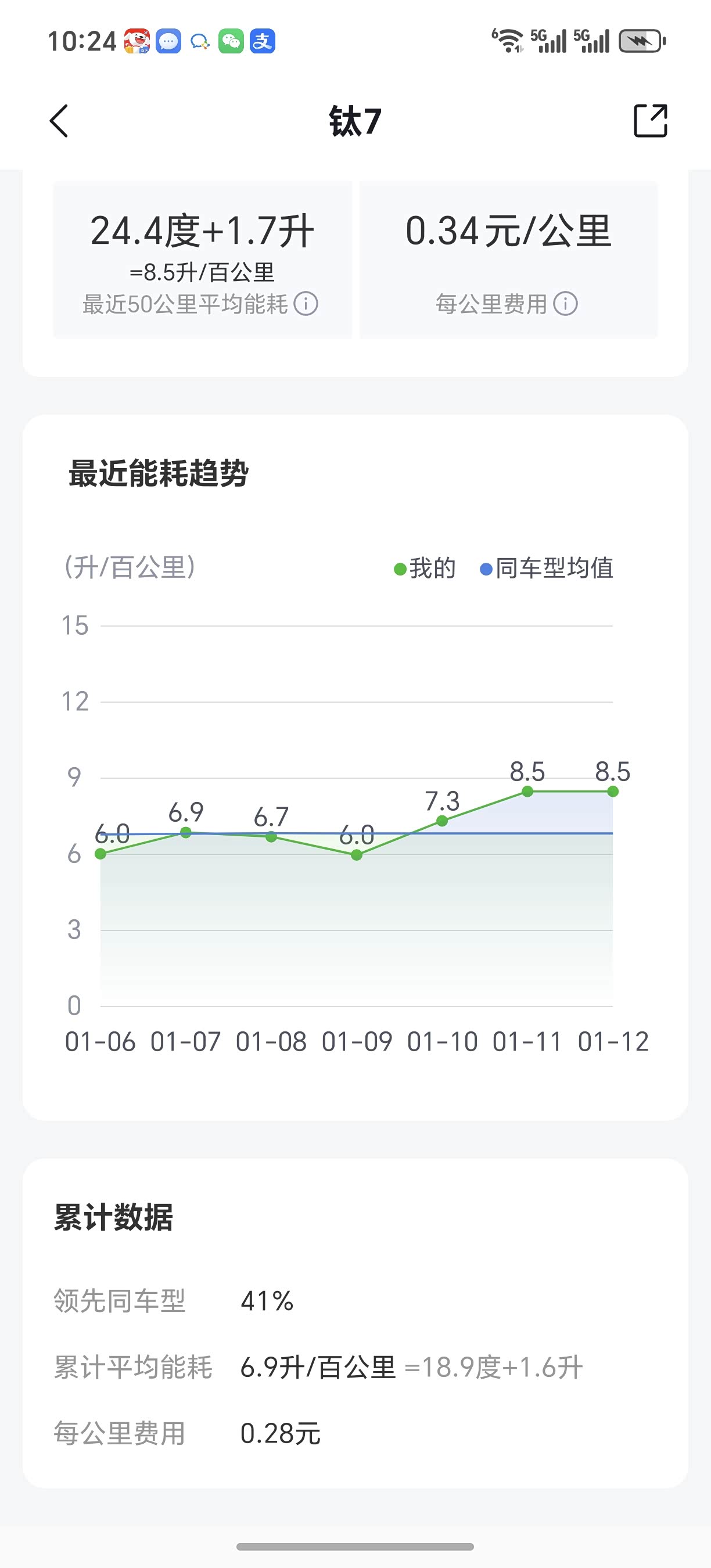711x1568 pixels.
Task: Select the 01-11 data point at 8.5
Action: 528,792
